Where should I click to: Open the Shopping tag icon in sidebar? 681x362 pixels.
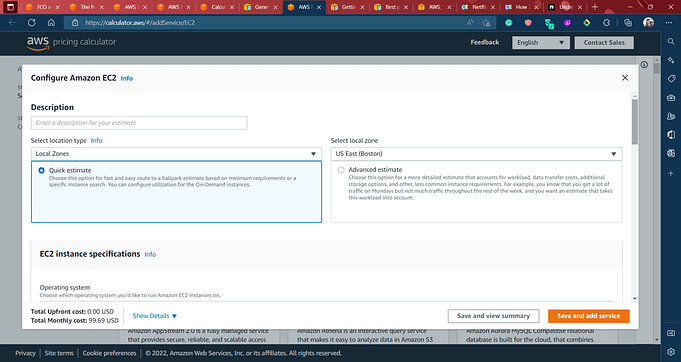point(671,79)
